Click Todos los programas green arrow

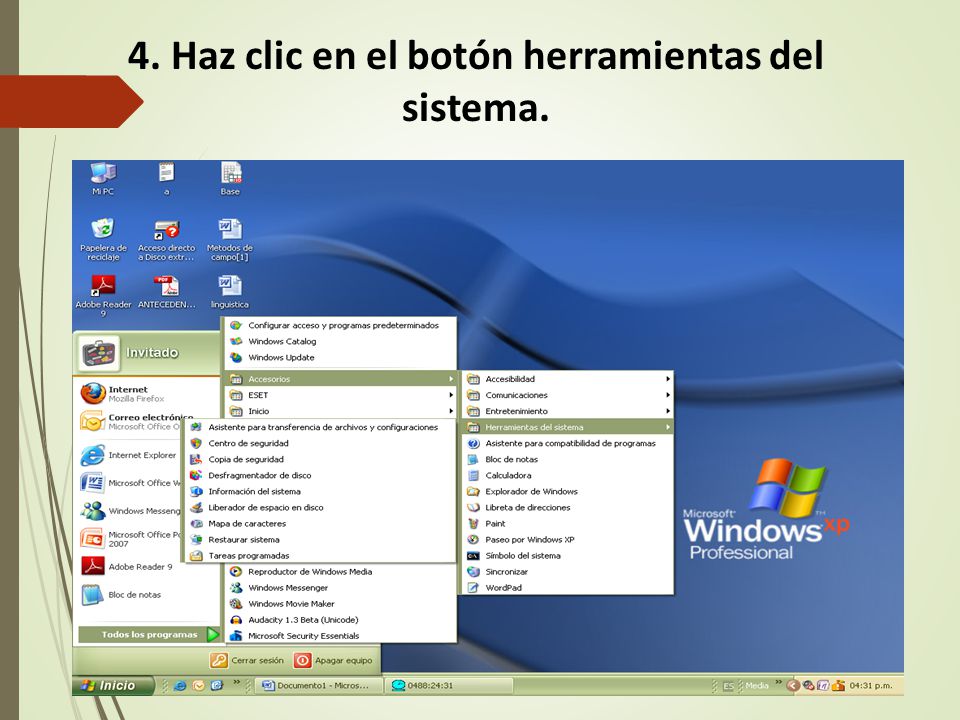(212, 634)
